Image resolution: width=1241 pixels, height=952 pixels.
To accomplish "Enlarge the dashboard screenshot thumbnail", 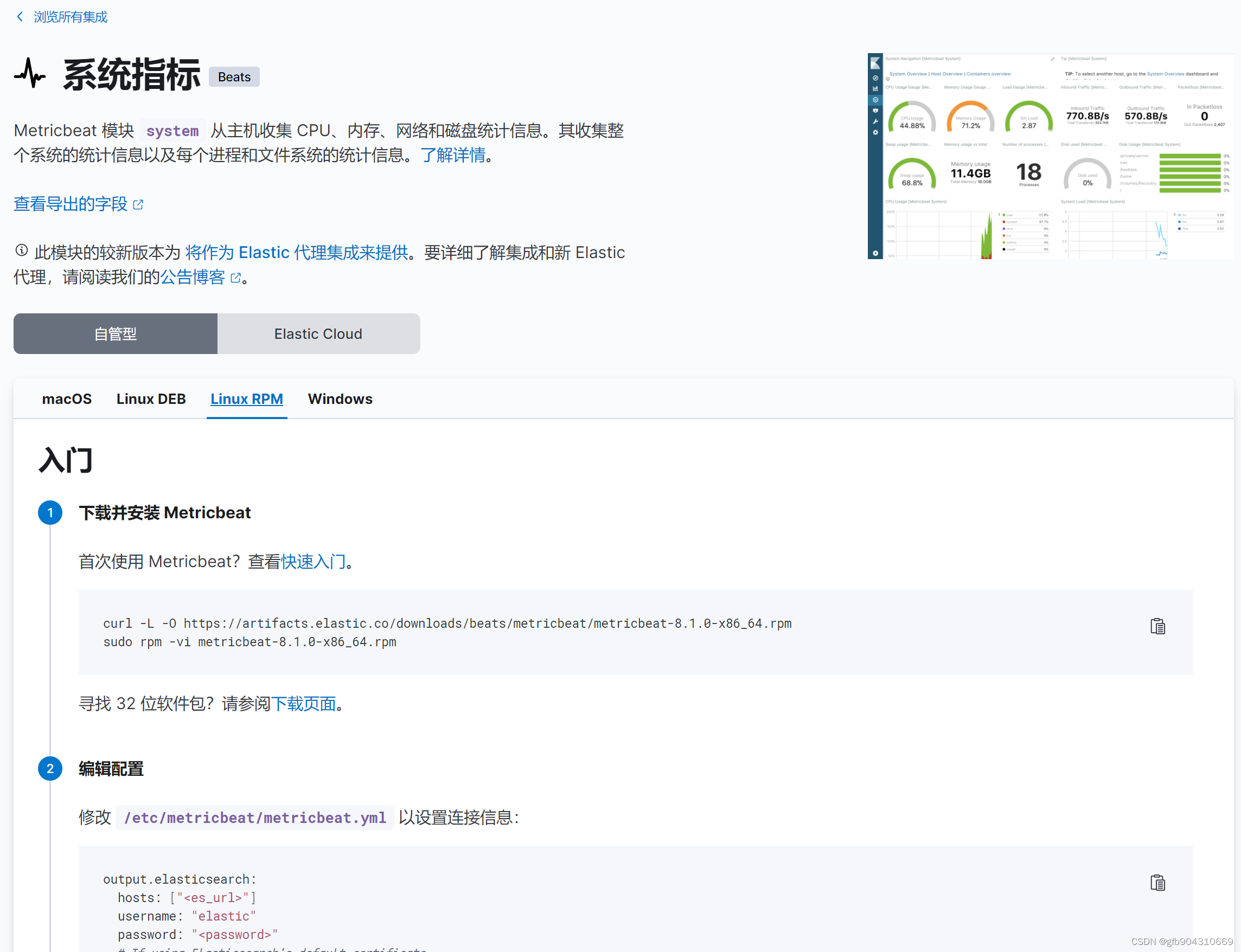I will [x=1050, y=156].
